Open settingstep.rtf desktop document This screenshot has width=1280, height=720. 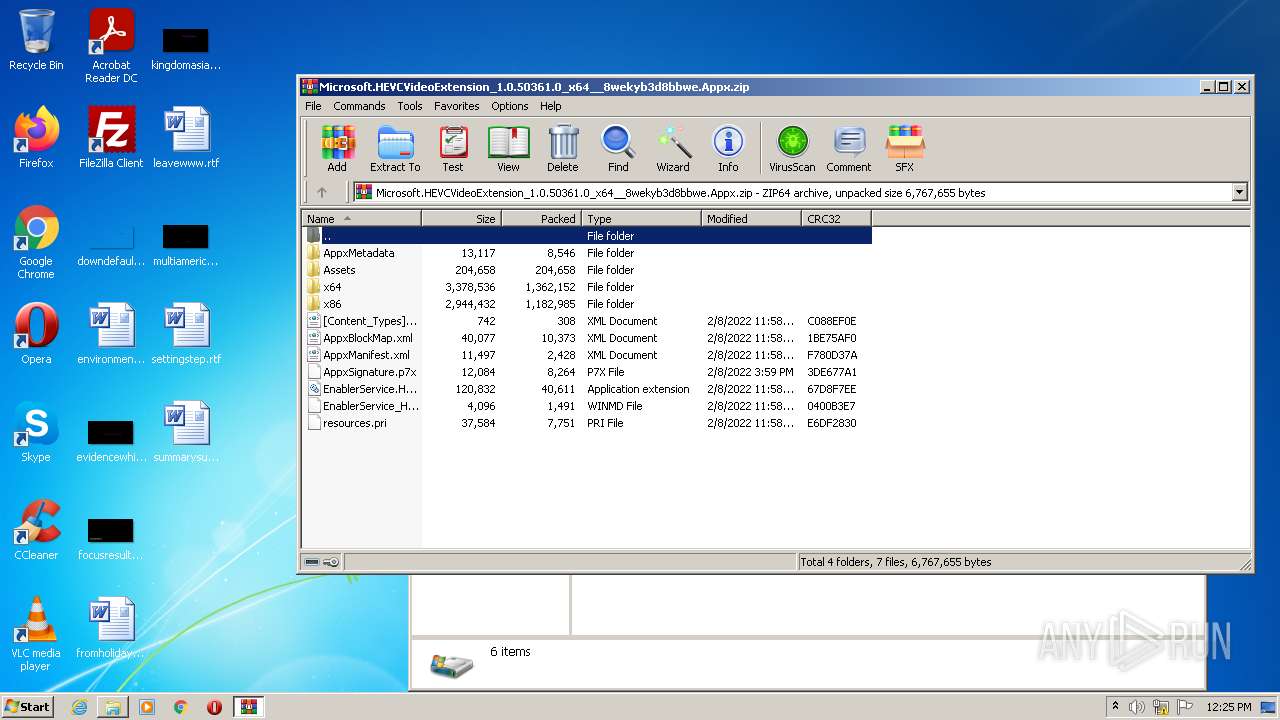(186, 334)
